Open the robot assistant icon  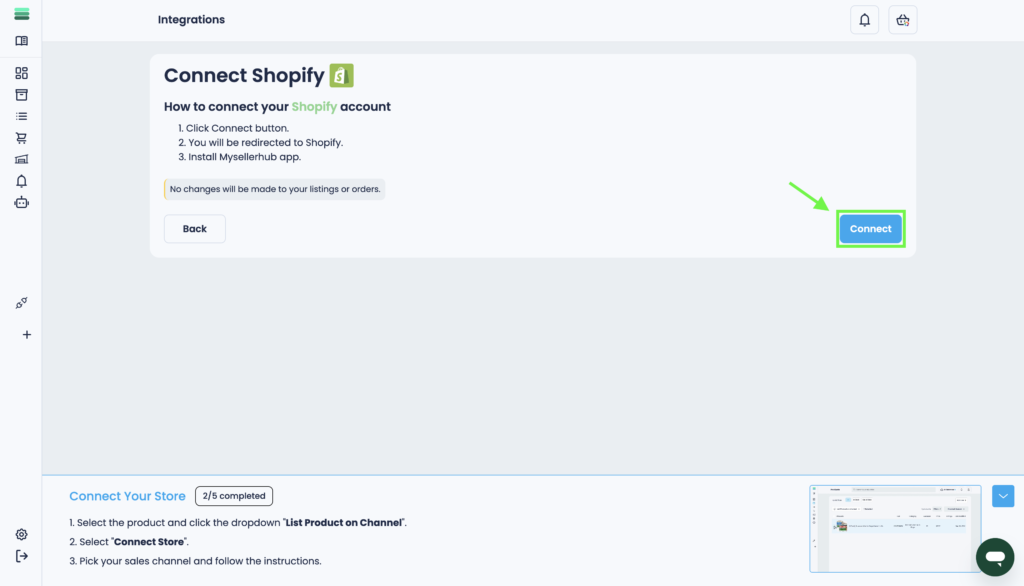22,202
